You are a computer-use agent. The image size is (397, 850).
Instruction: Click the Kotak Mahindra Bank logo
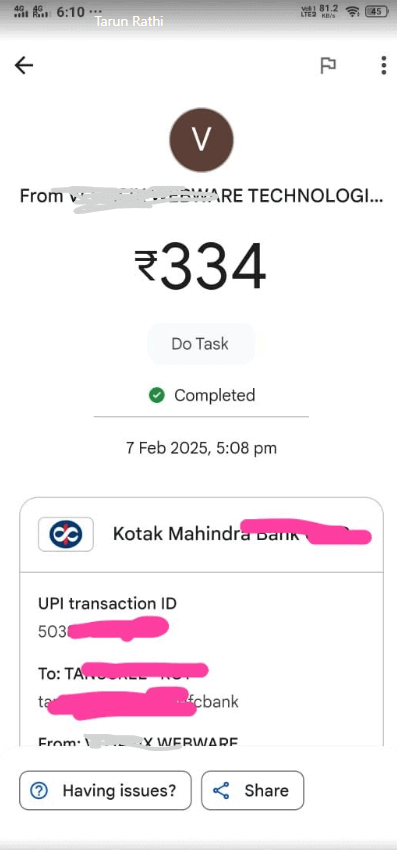point(66,535)
